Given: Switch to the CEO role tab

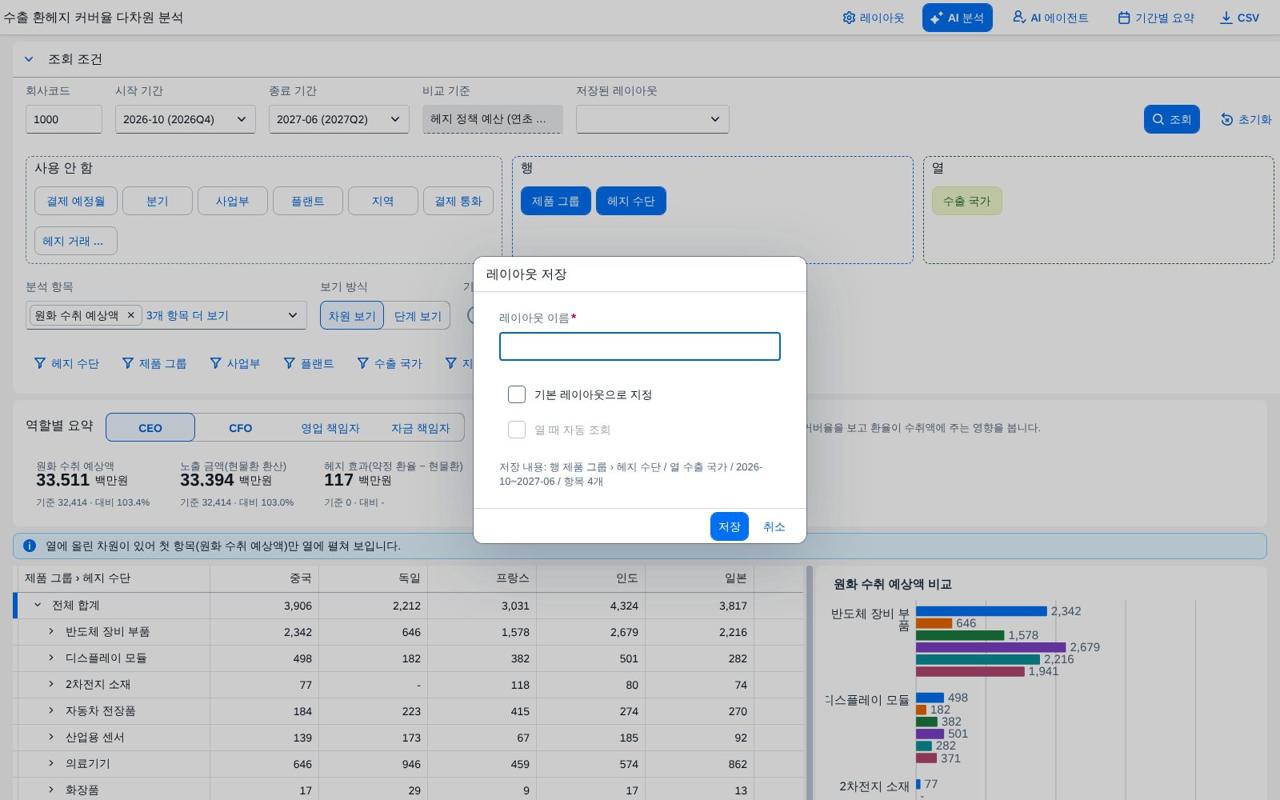Looking at the screenshot, I should click(150, 428).
